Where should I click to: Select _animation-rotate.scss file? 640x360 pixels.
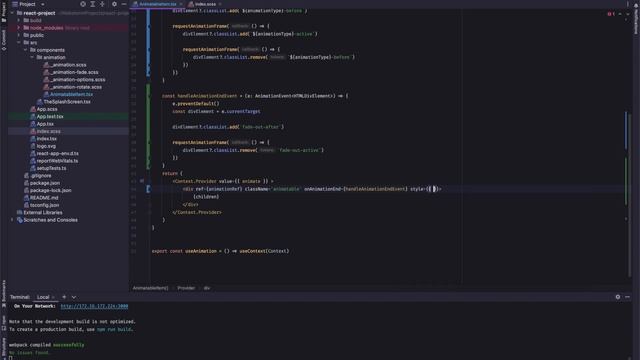(76, 87)
